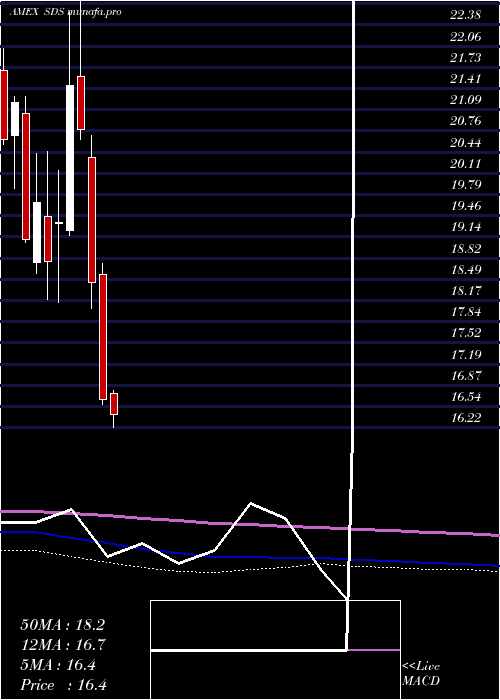Select the 17.19 price axis label
This screenshot has width=500, height=700.
466,355
